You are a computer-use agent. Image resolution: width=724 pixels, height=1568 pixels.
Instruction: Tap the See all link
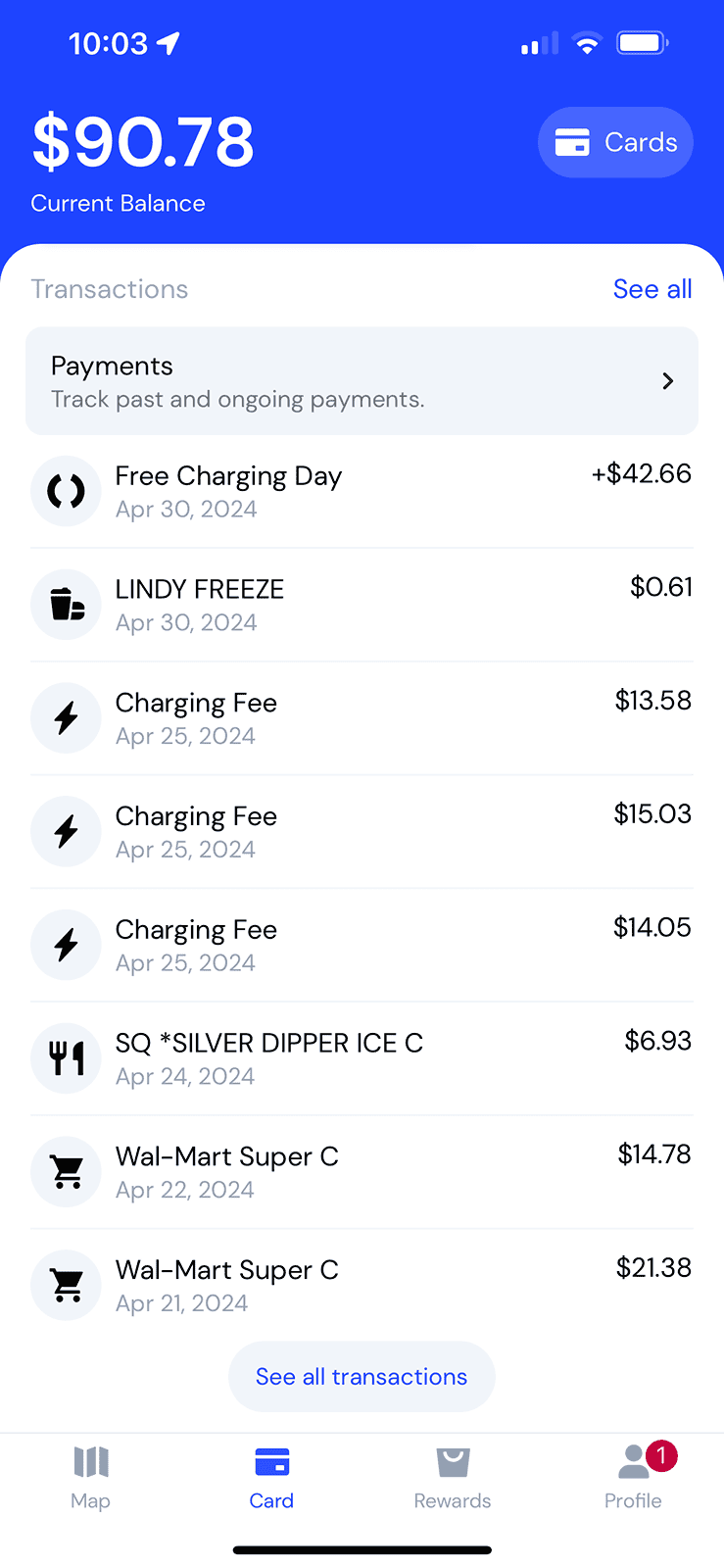652,289
